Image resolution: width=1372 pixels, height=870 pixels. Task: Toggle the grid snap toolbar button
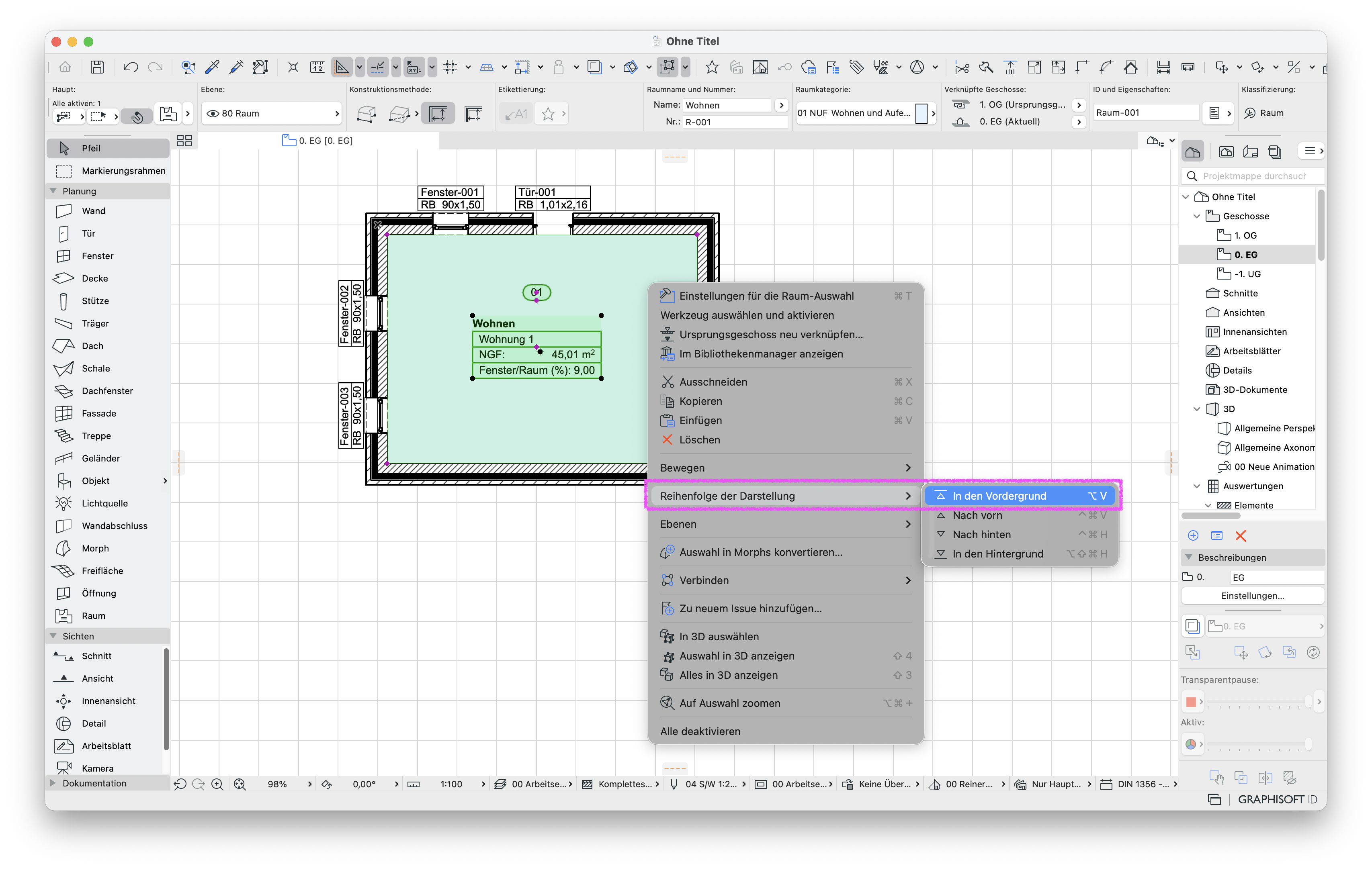(x=450, y=67)
